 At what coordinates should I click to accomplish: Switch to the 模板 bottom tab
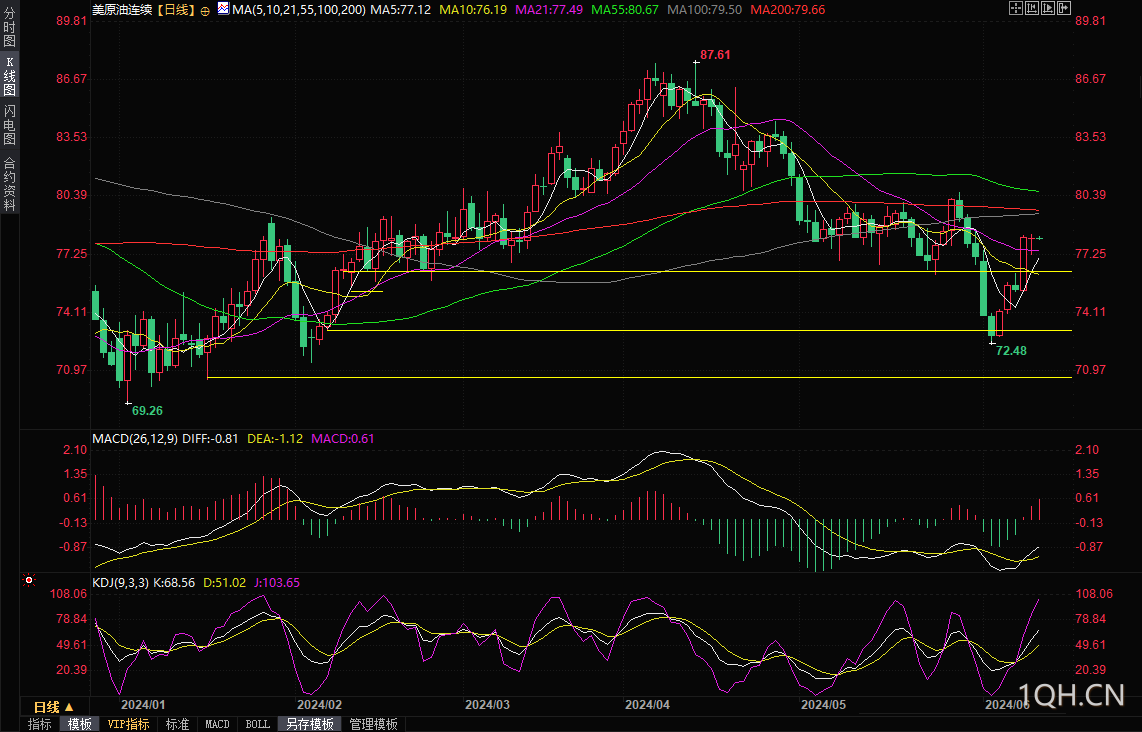[79, 724]
